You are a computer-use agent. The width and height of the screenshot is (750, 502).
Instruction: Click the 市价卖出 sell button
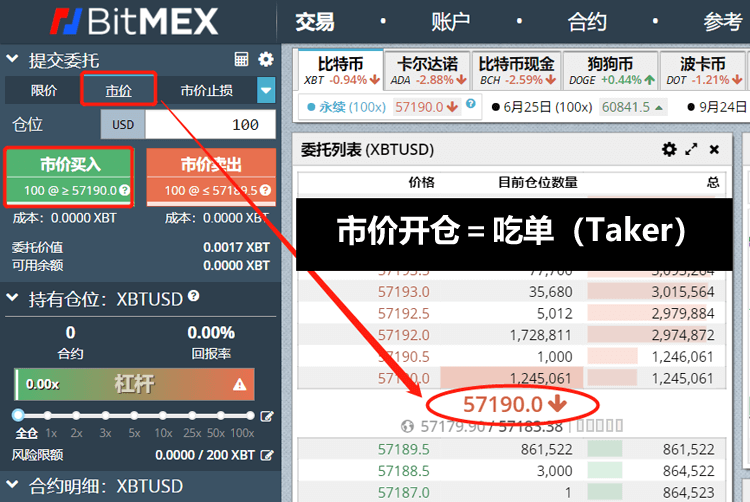(x=211, y=177)
